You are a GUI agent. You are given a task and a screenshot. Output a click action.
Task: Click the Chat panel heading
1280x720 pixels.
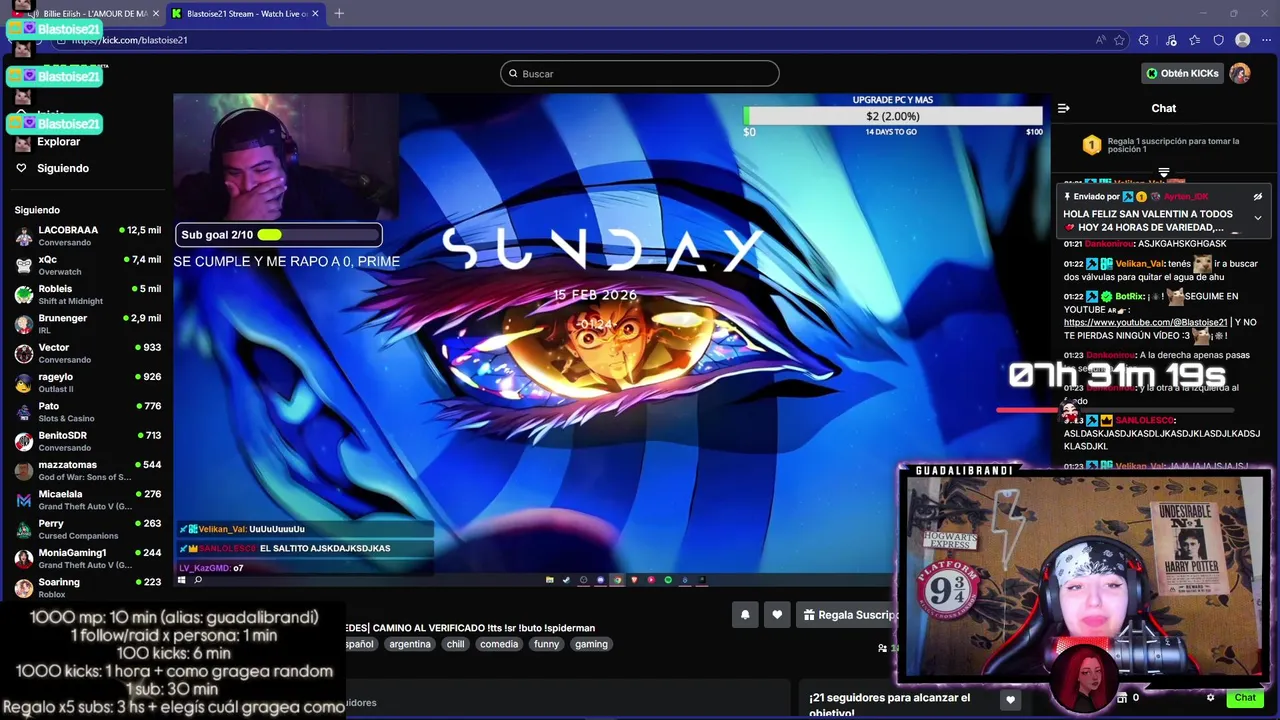pyautogui.click(x=1163, y=108)
